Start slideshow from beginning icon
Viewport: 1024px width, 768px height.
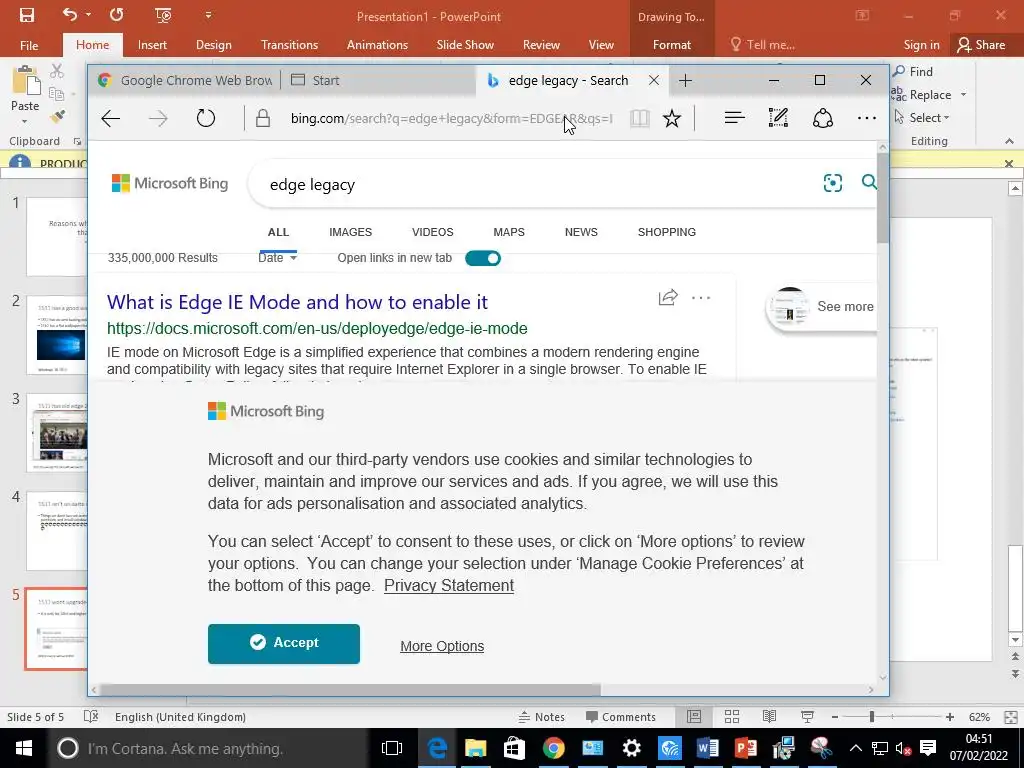[x=163, y=15]
